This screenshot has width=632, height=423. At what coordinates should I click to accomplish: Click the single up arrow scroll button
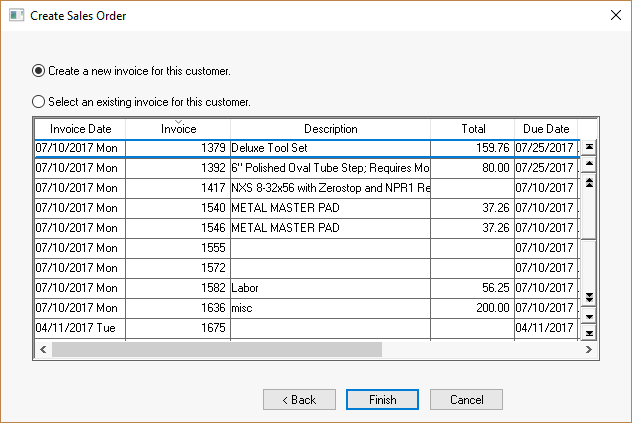pyautogui.click(x=589, y=164)
